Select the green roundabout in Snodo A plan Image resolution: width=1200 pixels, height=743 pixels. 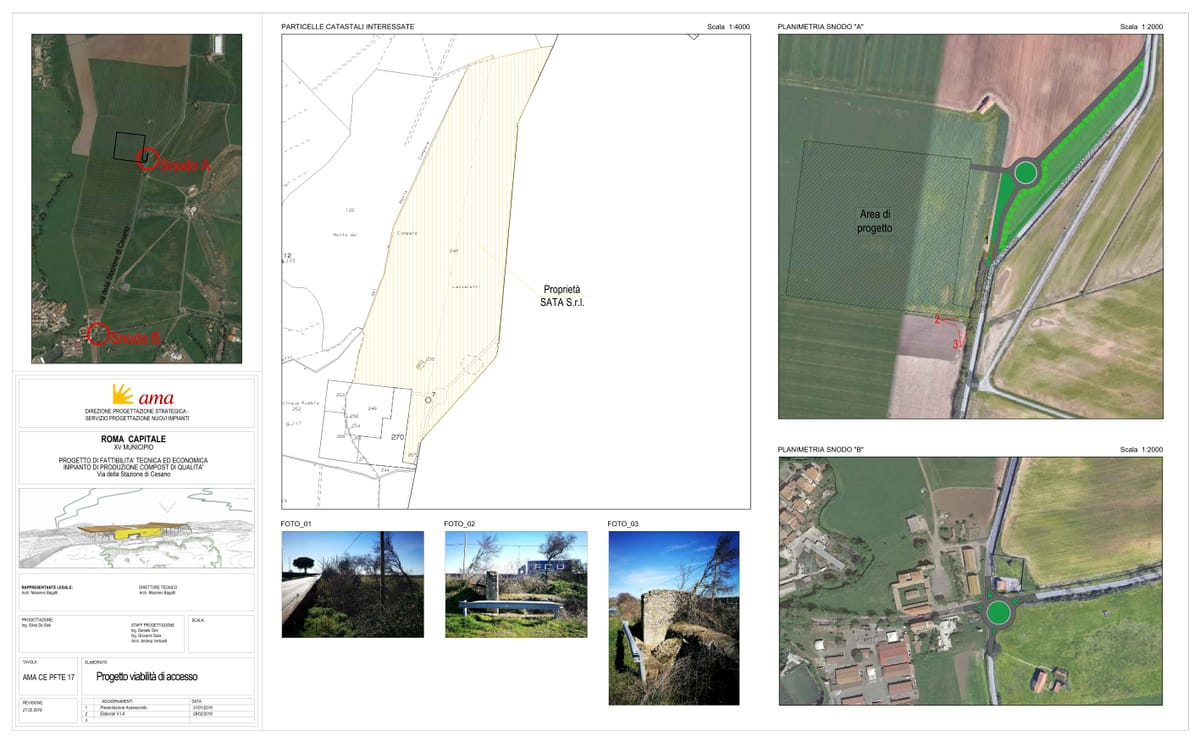point(1025,173)
